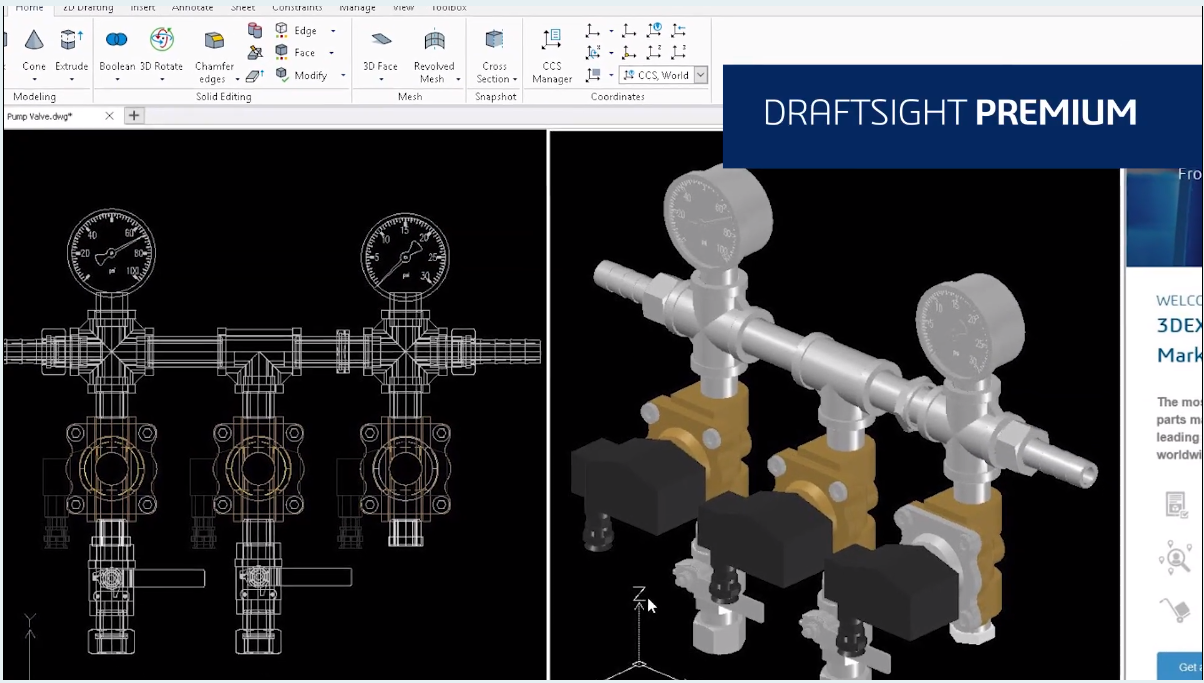This screenshot has width=1204, height=683.
Task: Open the CCS Manager
Action: coord(552,57)
